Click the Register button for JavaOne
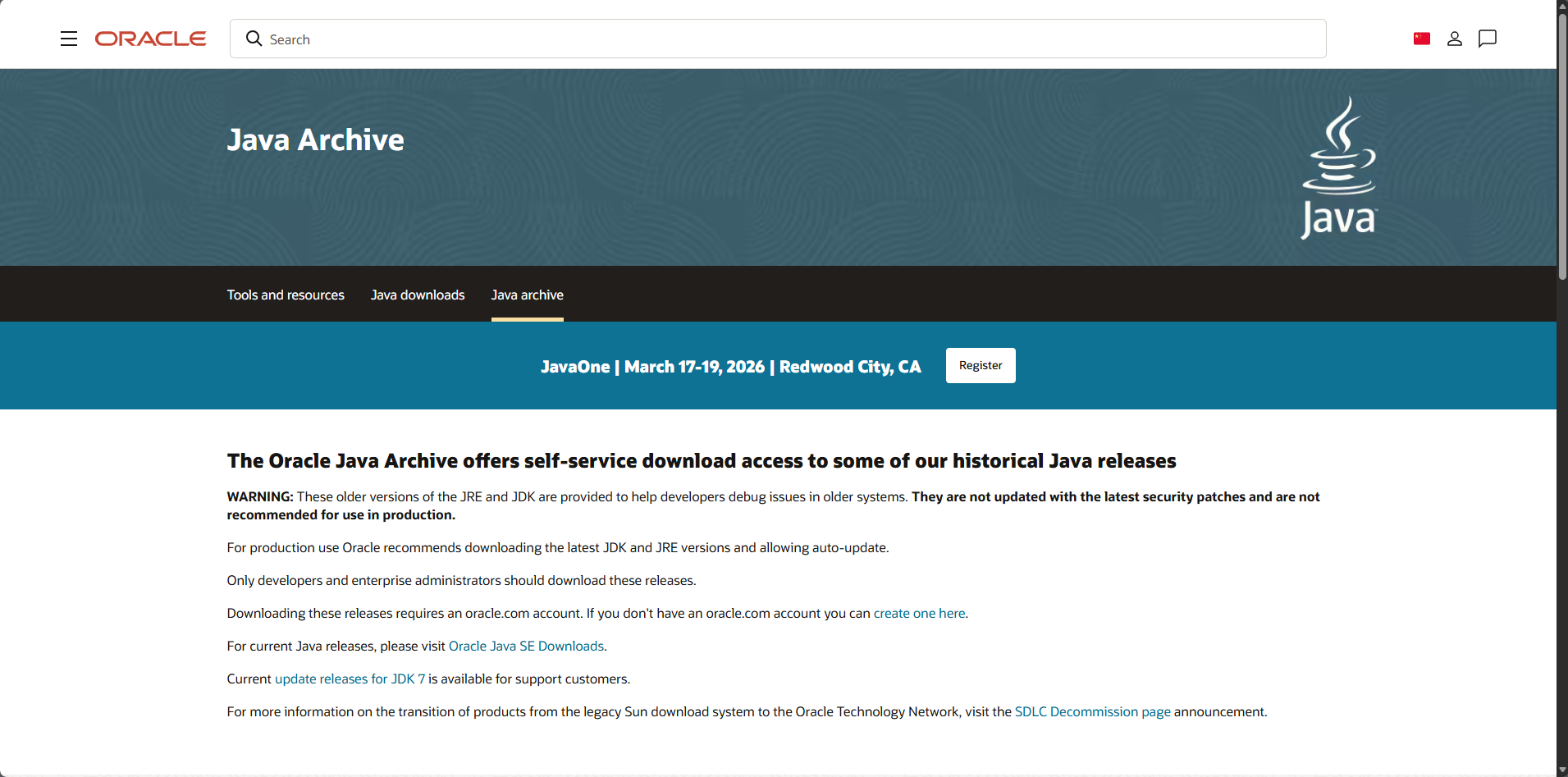This screenshot has width=1568, height=777. (x=981, y=365)
